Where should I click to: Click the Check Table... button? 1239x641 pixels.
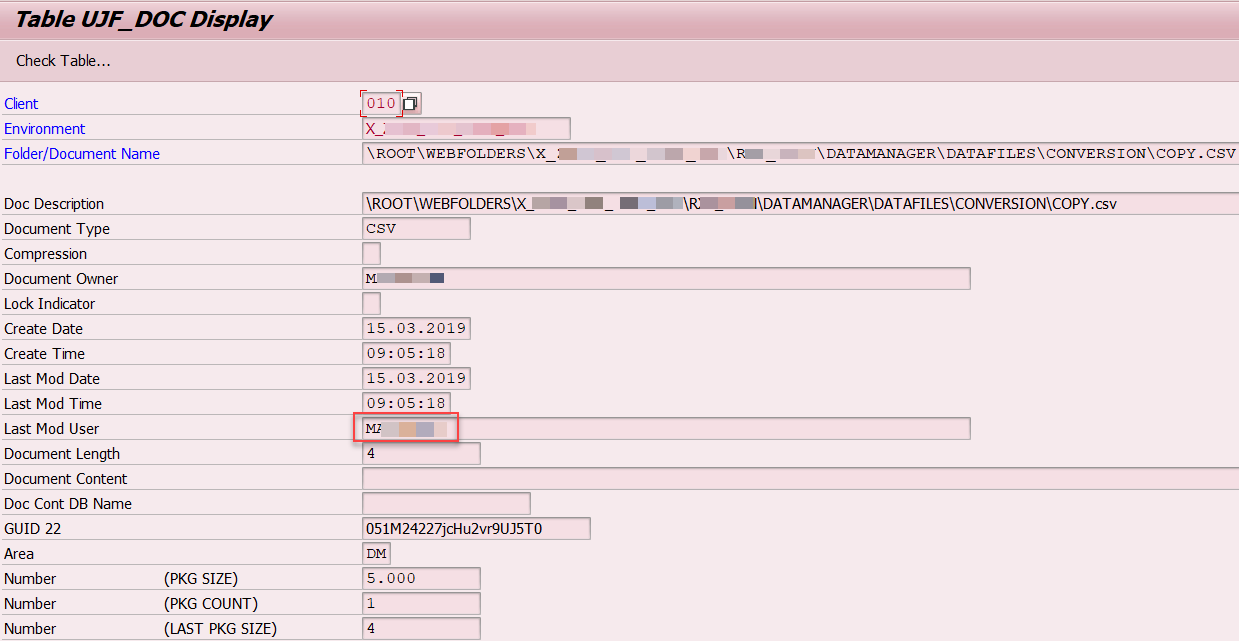63,61
